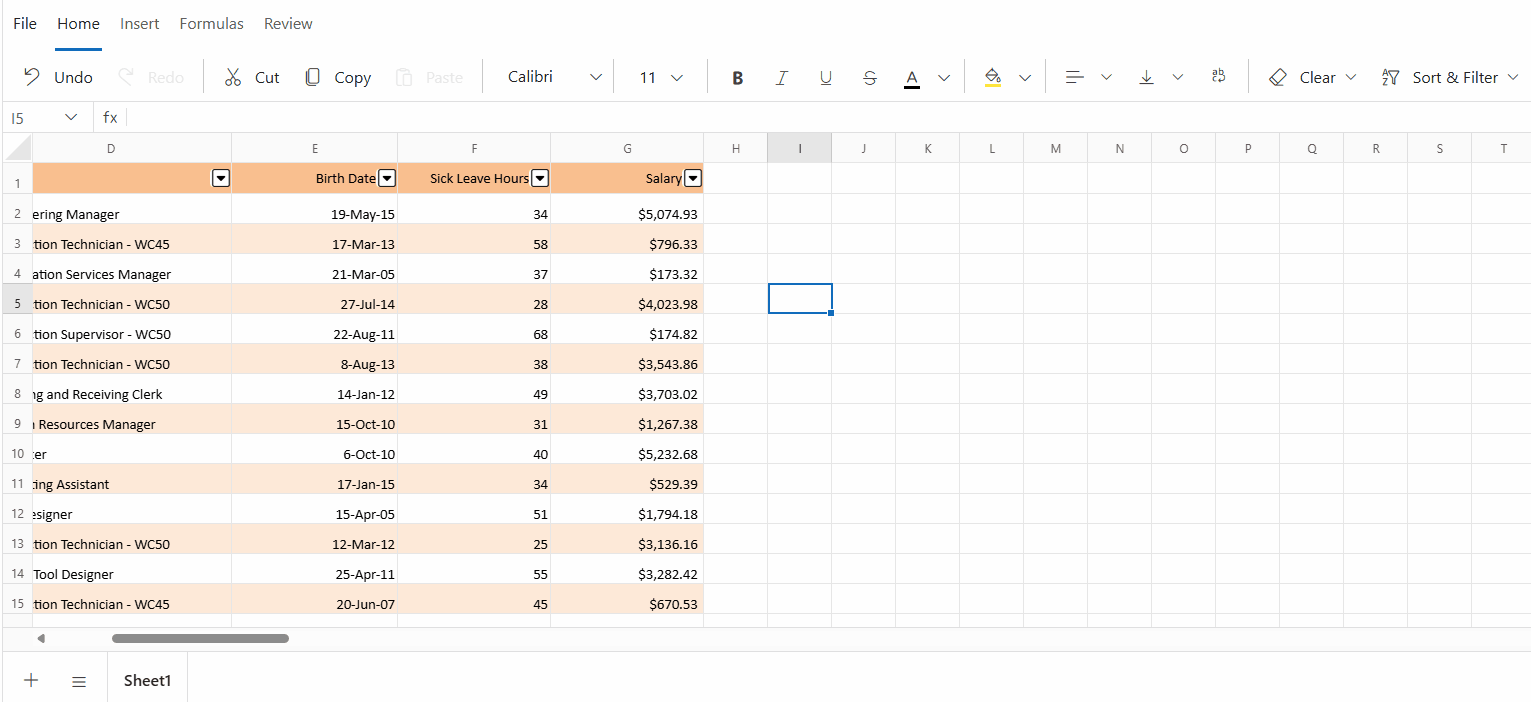Screen dimensions: 1531x702
Task: Open the column D header filter dropdown
Action: (221, 178)
